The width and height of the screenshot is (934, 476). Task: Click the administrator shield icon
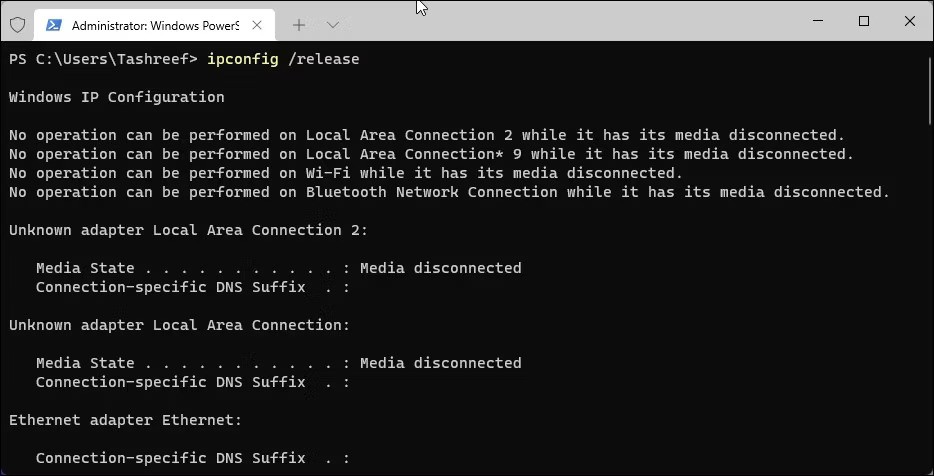[17, 25]
